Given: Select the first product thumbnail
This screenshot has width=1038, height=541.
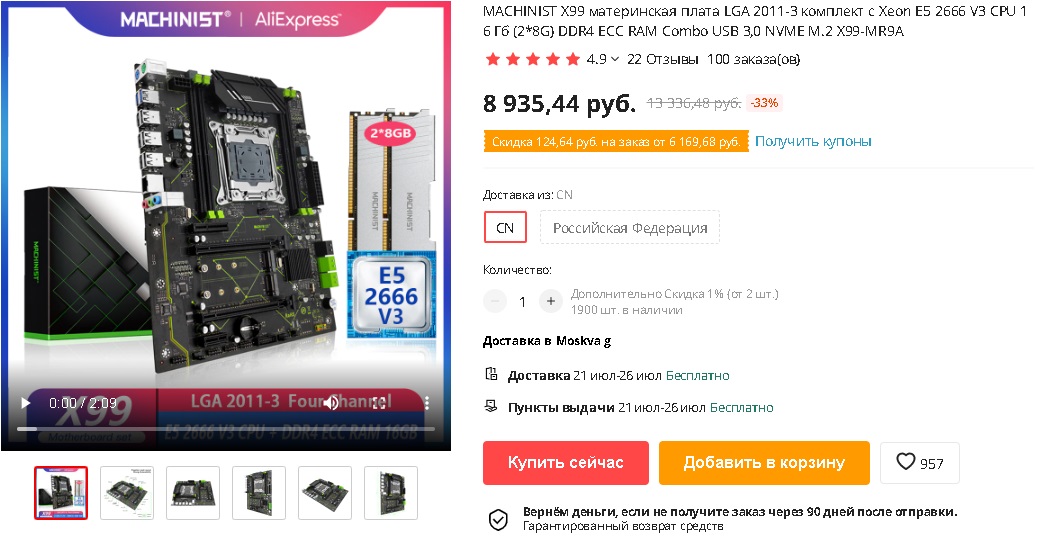Looking at the screenshot, I should (x=61, y=493).
